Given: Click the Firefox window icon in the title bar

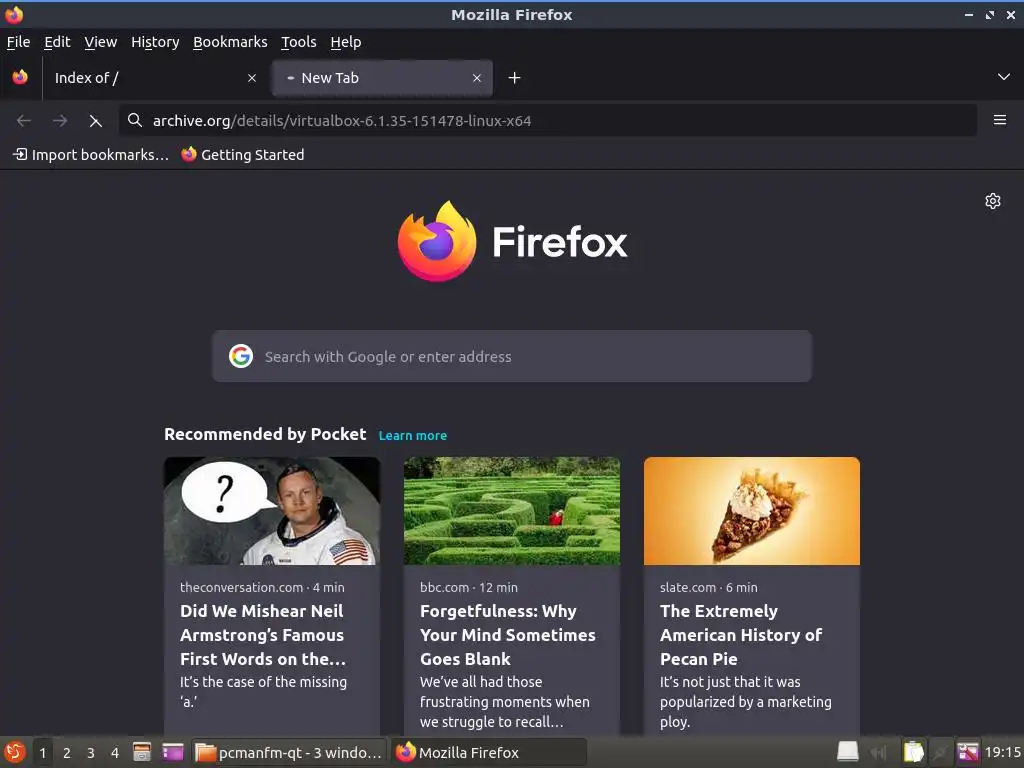Looking at the screenshot, I should (x=14, y=14).
